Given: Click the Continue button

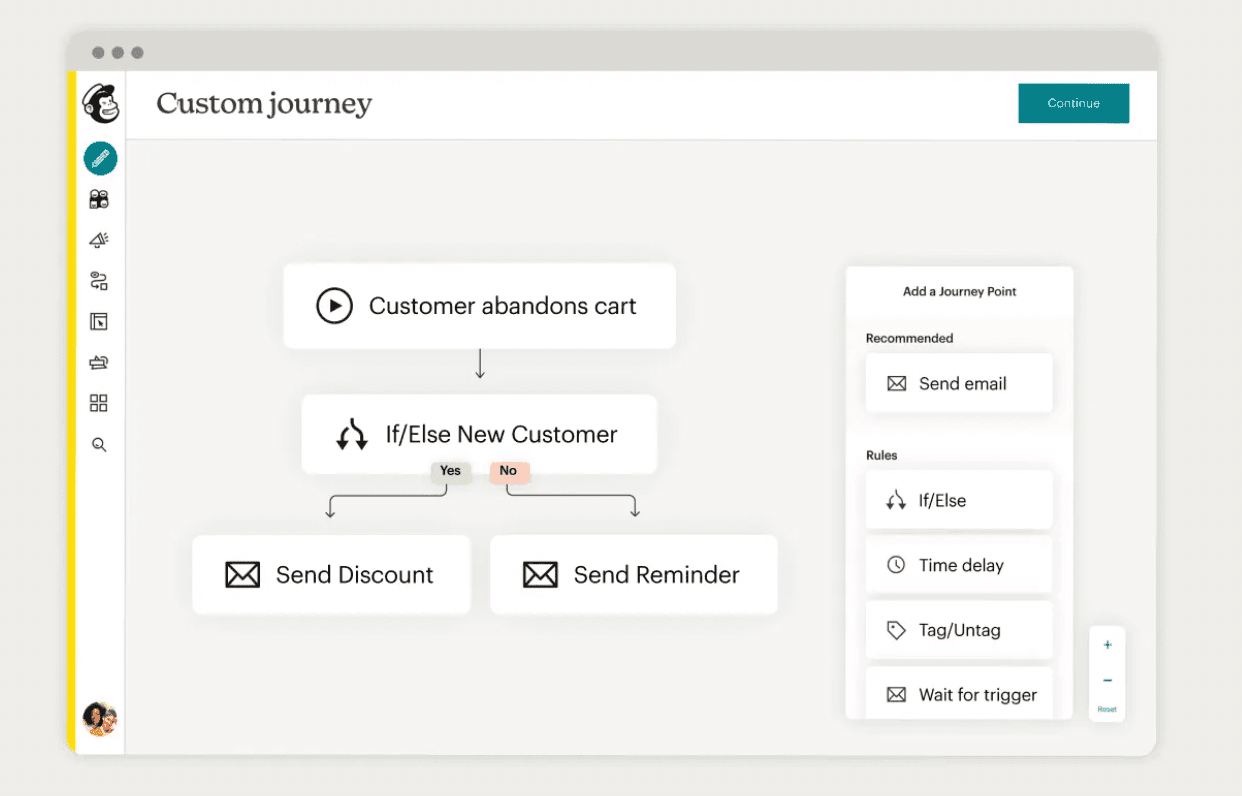Looking at the screenshot, I should (1073, 103).
